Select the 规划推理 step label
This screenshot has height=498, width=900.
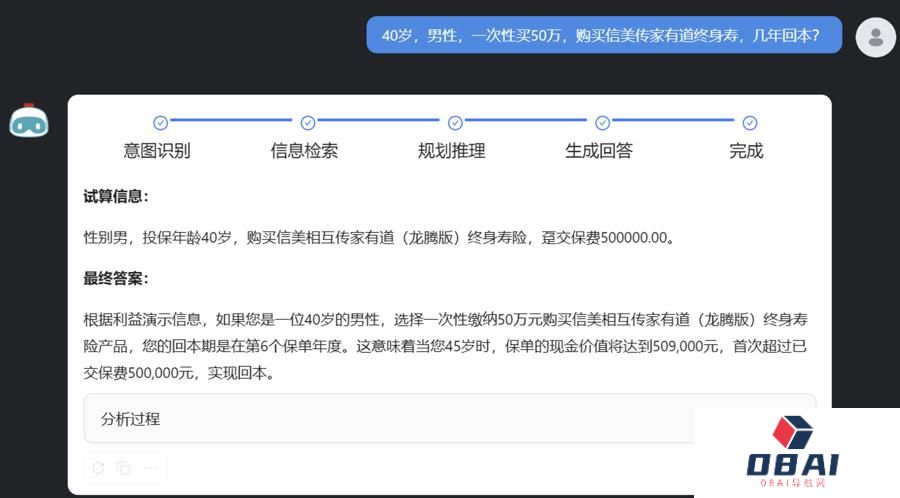(452, 151)
